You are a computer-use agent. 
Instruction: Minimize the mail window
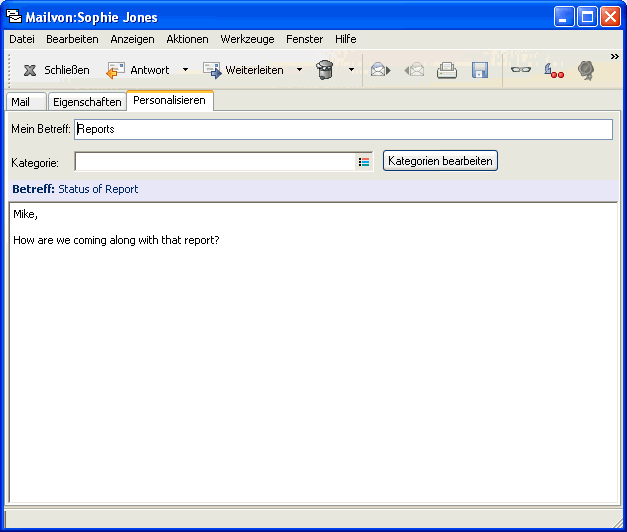(563, 17)
